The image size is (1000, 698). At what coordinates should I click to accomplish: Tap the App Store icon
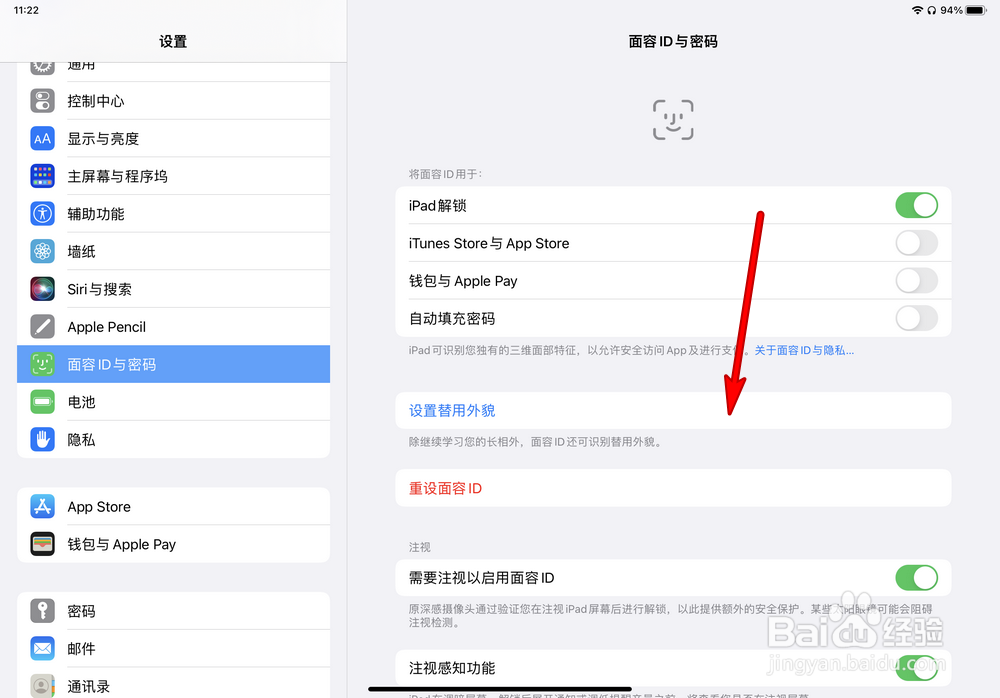(x=43, y=507)
